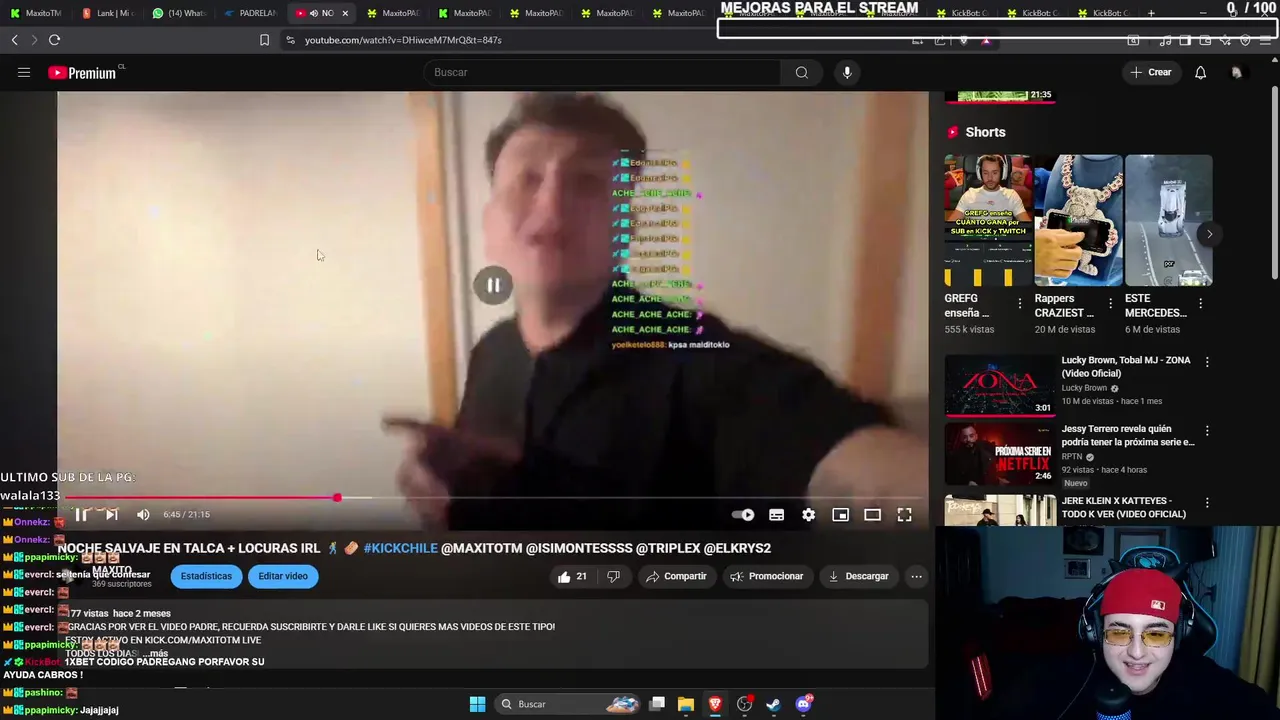Open more actions three-dot menu under video
This screenshot has height=720, width=1280.
pos(916,576)
